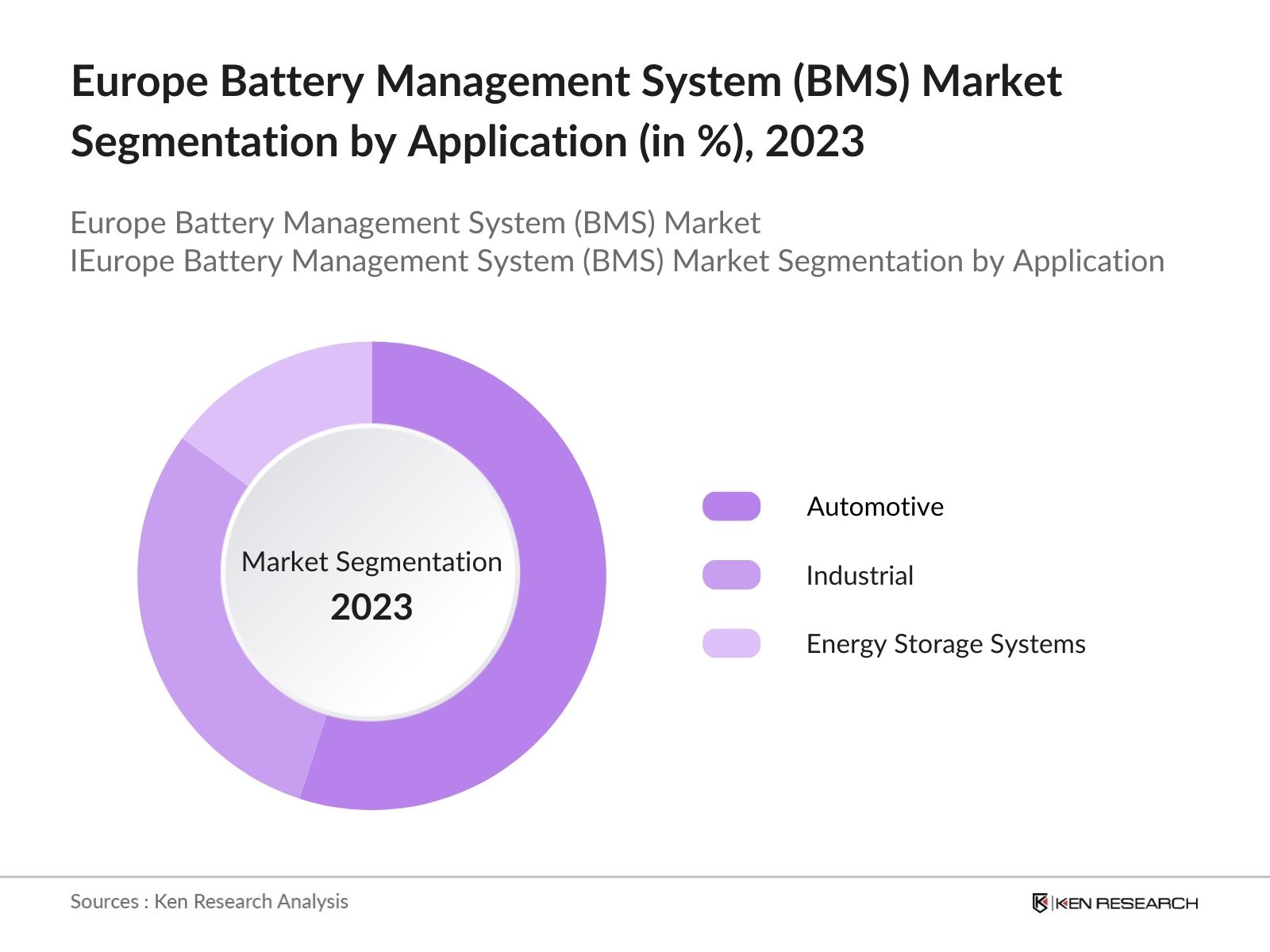Select the 'Segmentation by Application' title line
Viewport: 1270px width, 952px height.
tap(467, 142)
